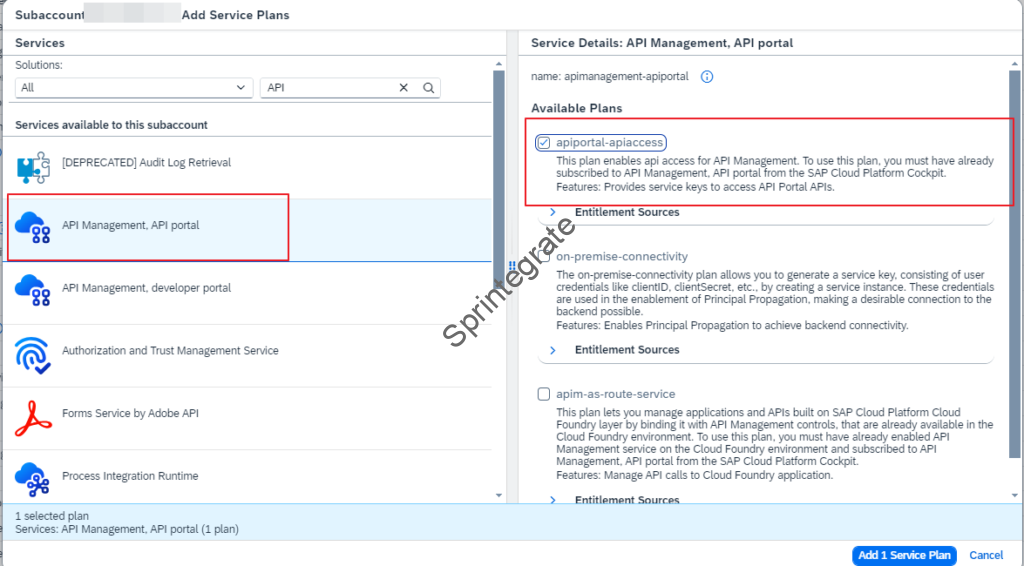The image size is (1024, 566).
Task: Expand Entitlement Sources under on-premise-connectivity
Action: click(x=553, y=350)
